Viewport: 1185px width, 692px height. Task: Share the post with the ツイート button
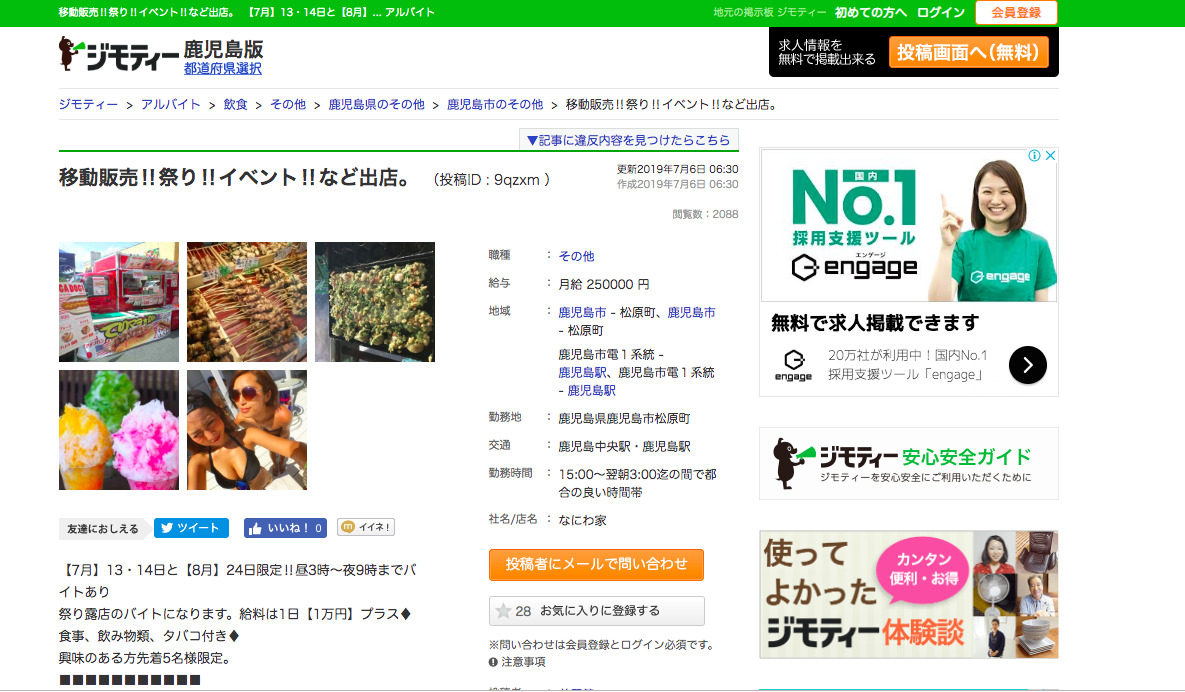(x=191, y=528)
